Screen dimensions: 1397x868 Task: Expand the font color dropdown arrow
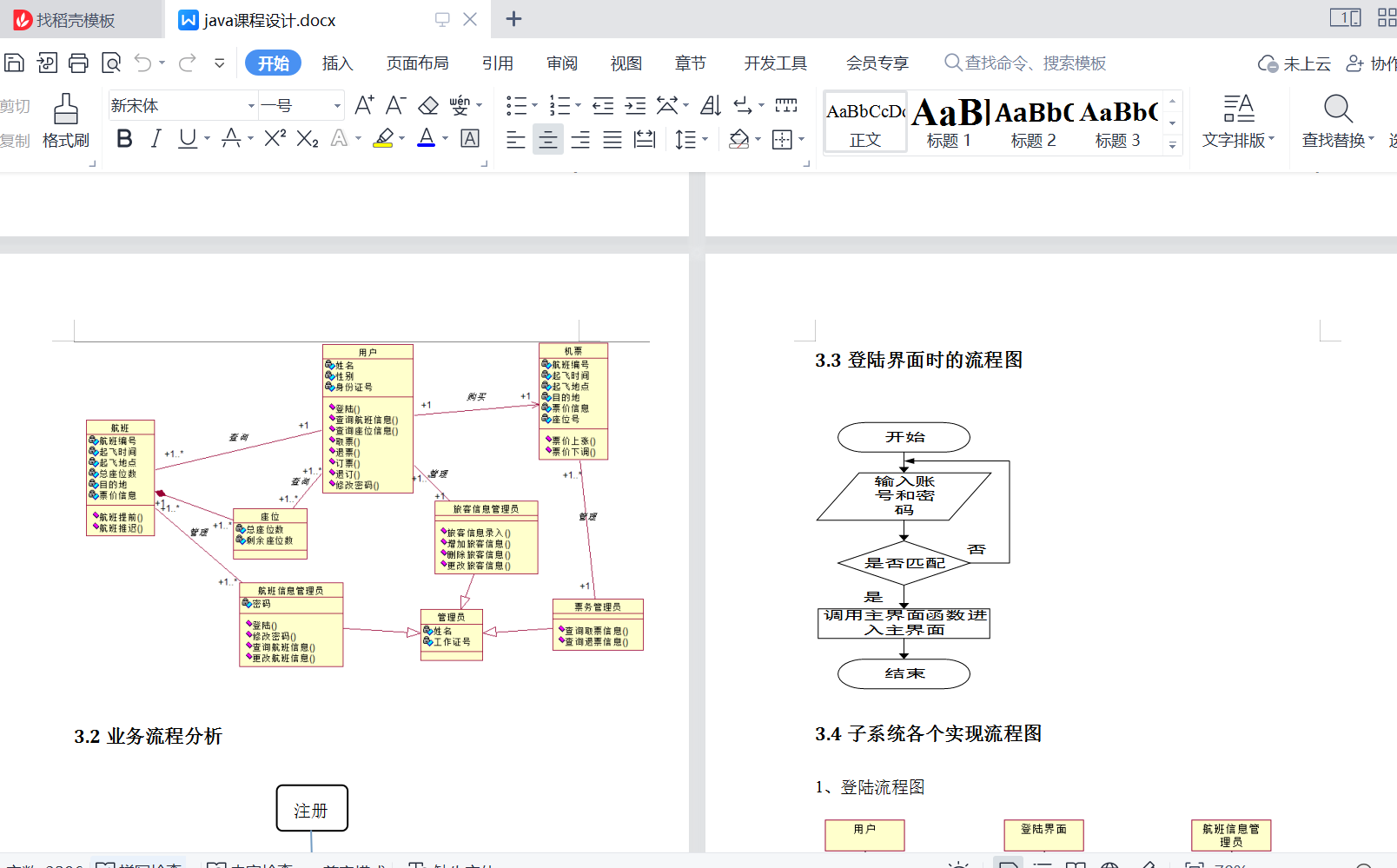click(x=445, y=138)
